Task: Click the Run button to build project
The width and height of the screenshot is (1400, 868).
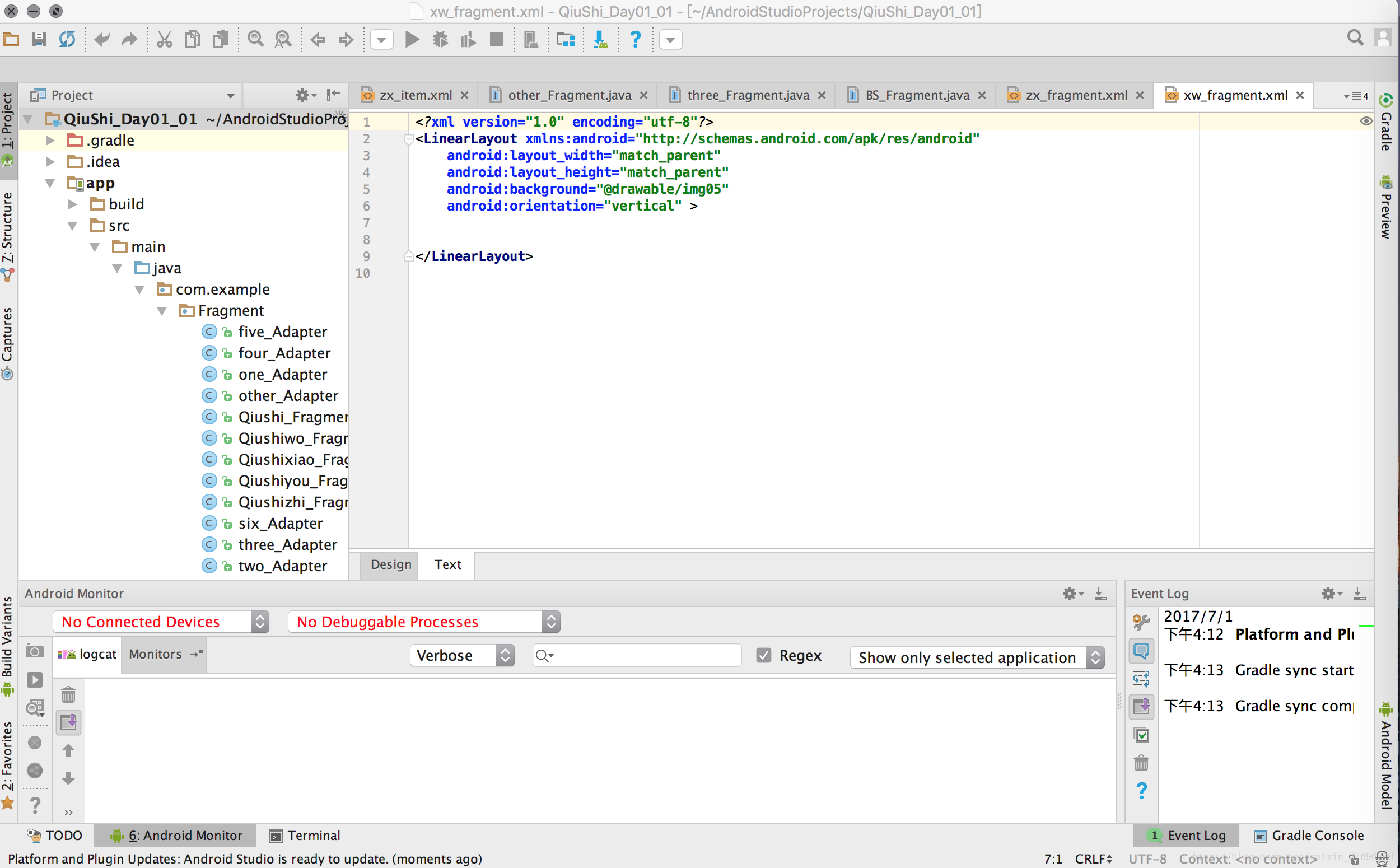Action: point(413,40)
